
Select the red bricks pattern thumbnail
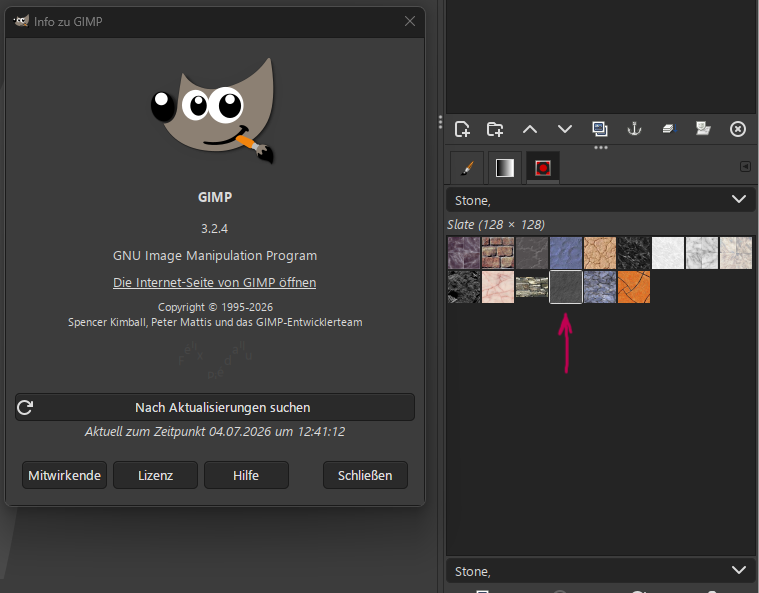pyautogui.click(x=498, y=253)
